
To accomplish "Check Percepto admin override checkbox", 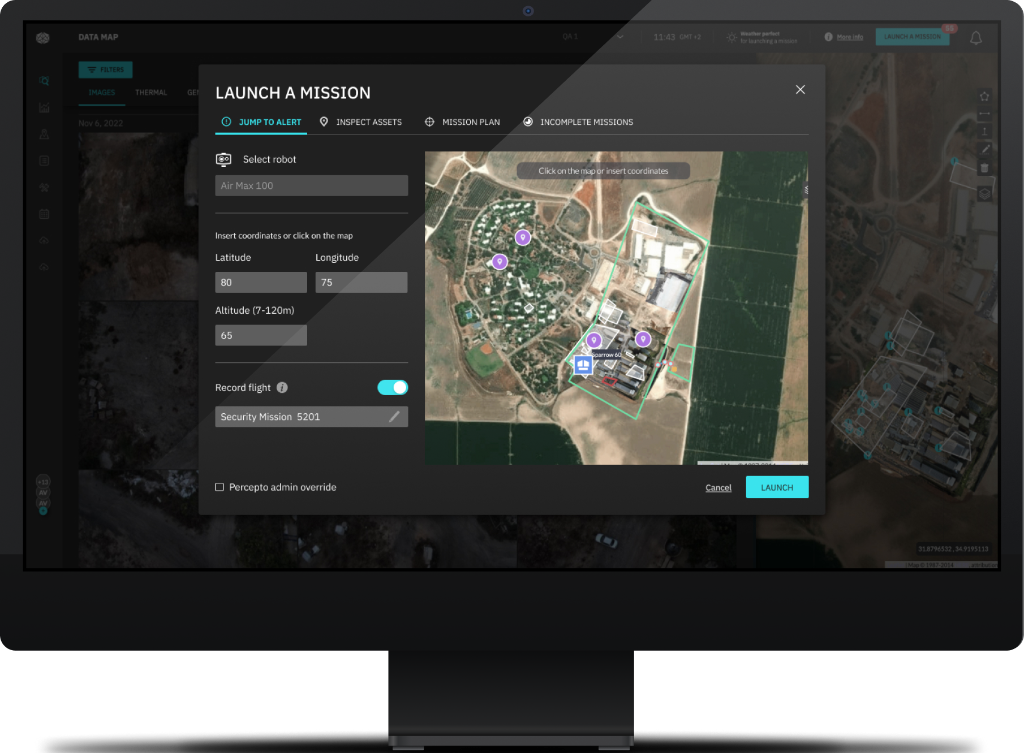I will 219,487.
